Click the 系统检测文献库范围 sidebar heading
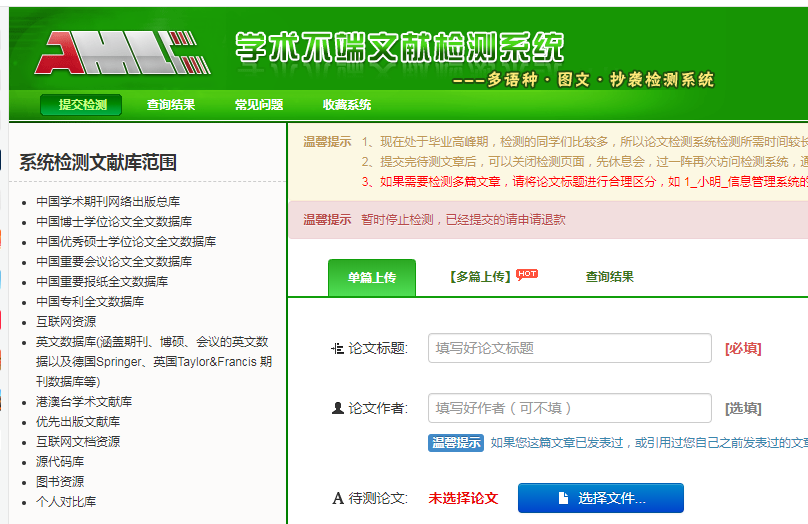 pos(98,163)
